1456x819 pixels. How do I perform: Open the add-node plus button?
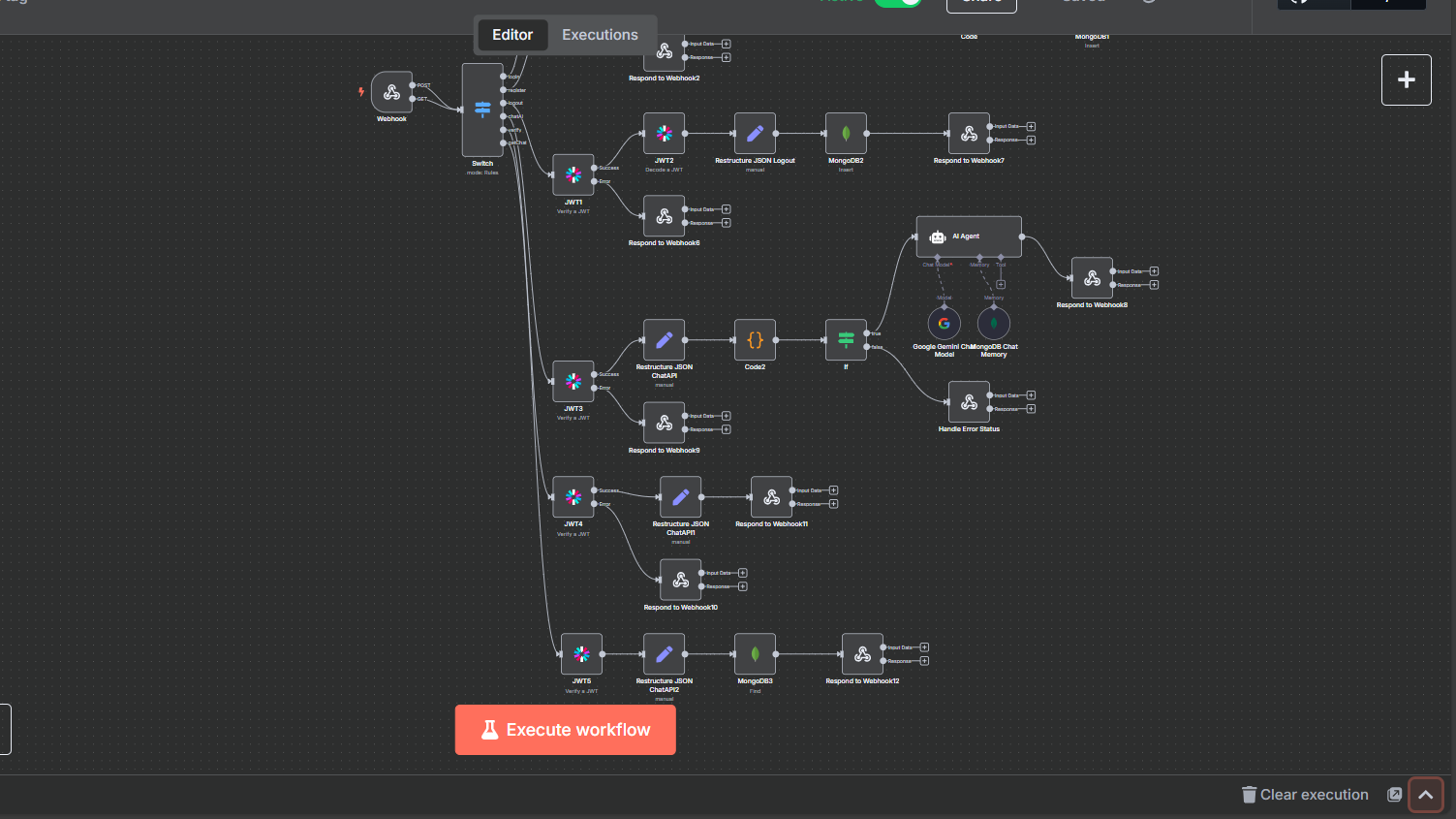click(x=1406, y=79)
